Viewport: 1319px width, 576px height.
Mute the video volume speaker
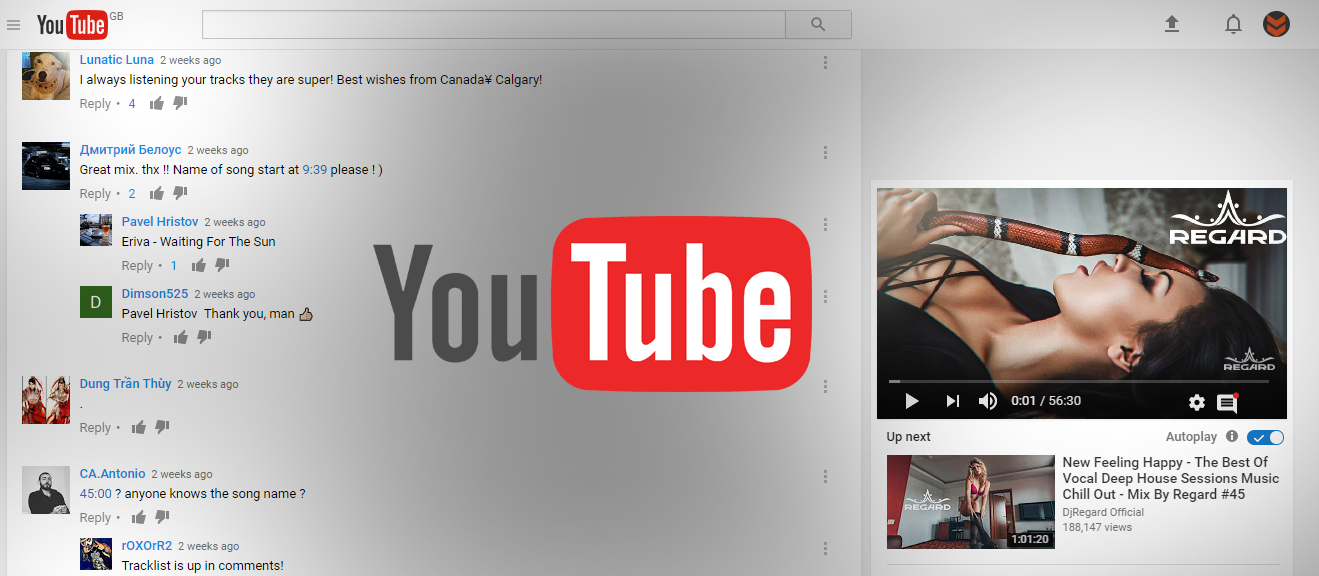click(988, 401)
